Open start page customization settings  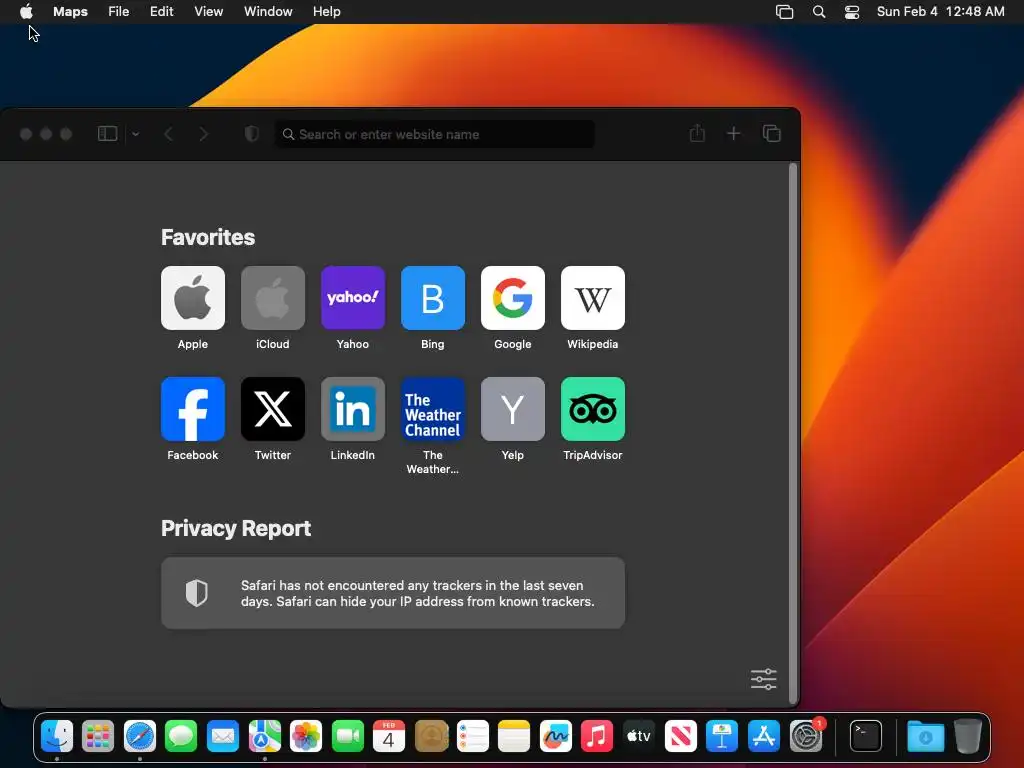pos(763,679)
